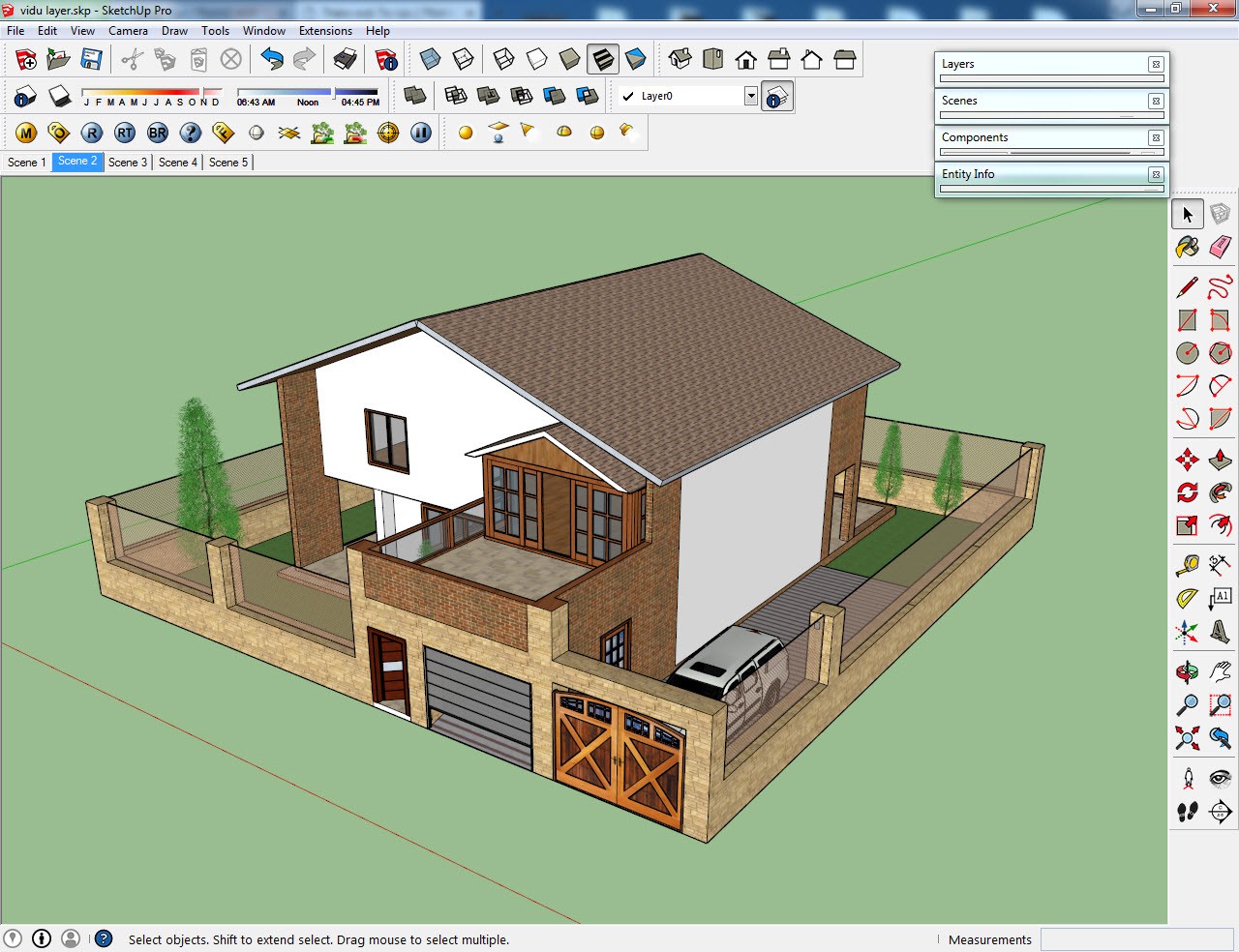Activate the Freehand drawing tool
The width and height of the screenshot is (1239, 952).
click(1221, 287)
